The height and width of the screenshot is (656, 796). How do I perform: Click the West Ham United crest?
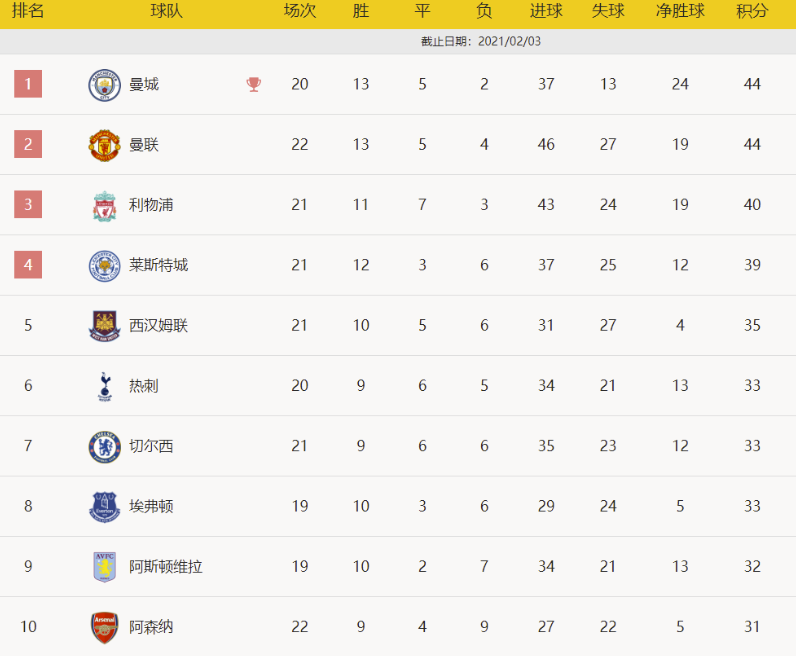104,326
